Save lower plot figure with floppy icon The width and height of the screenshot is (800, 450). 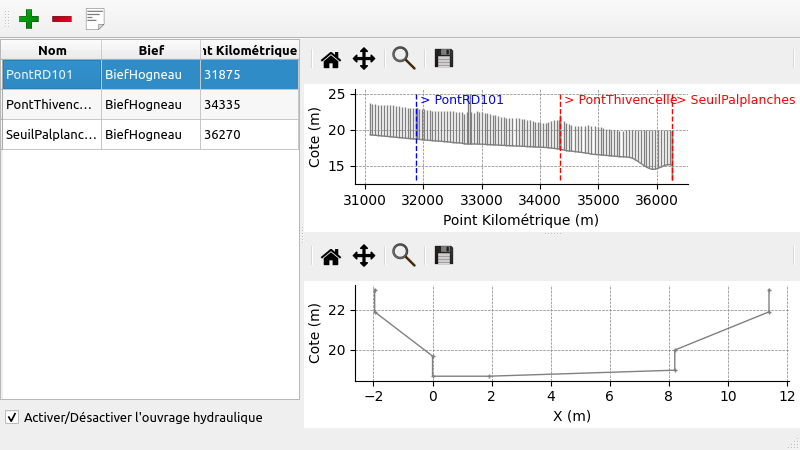pos(444,257)
